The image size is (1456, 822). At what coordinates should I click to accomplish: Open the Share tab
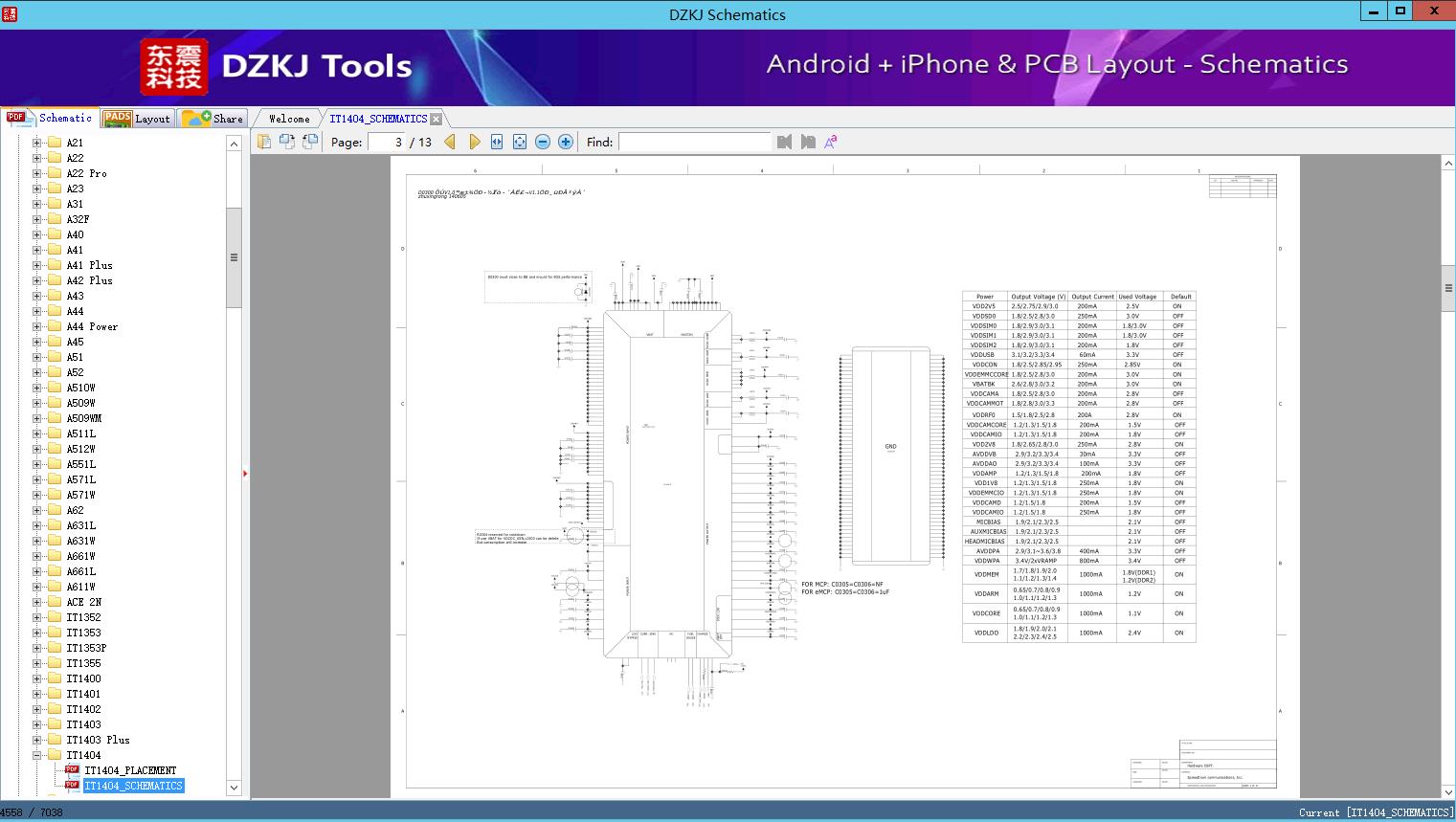(x=213, y=119)
